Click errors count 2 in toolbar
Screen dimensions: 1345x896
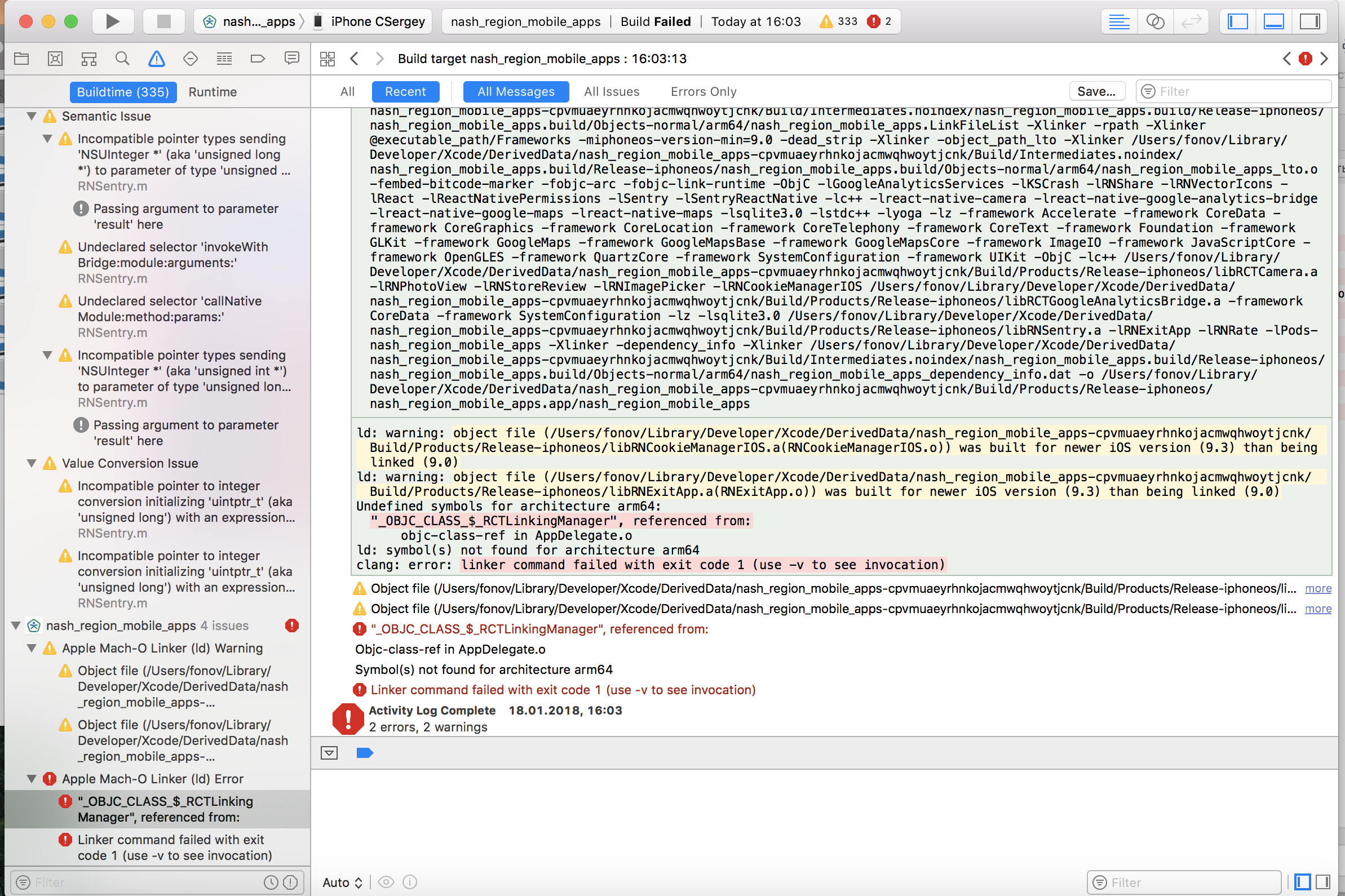879,22
